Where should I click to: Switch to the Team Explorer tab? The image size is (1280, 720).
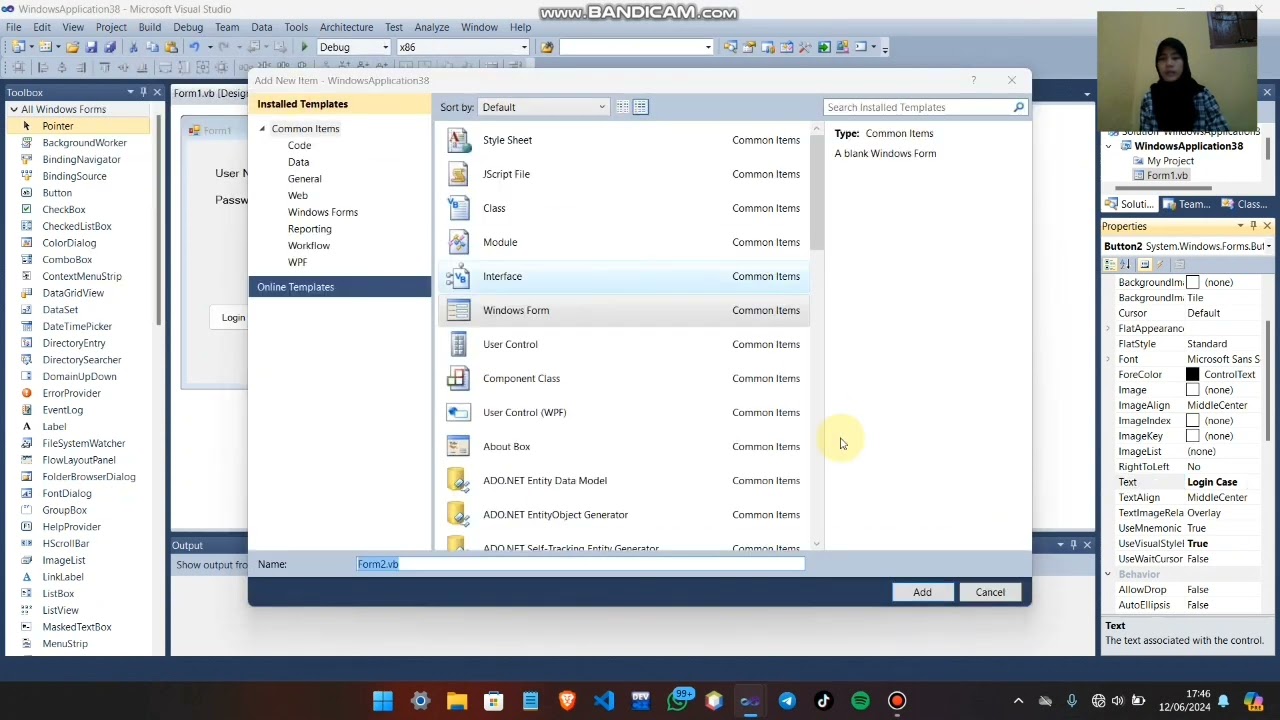tap(1187, 204)
